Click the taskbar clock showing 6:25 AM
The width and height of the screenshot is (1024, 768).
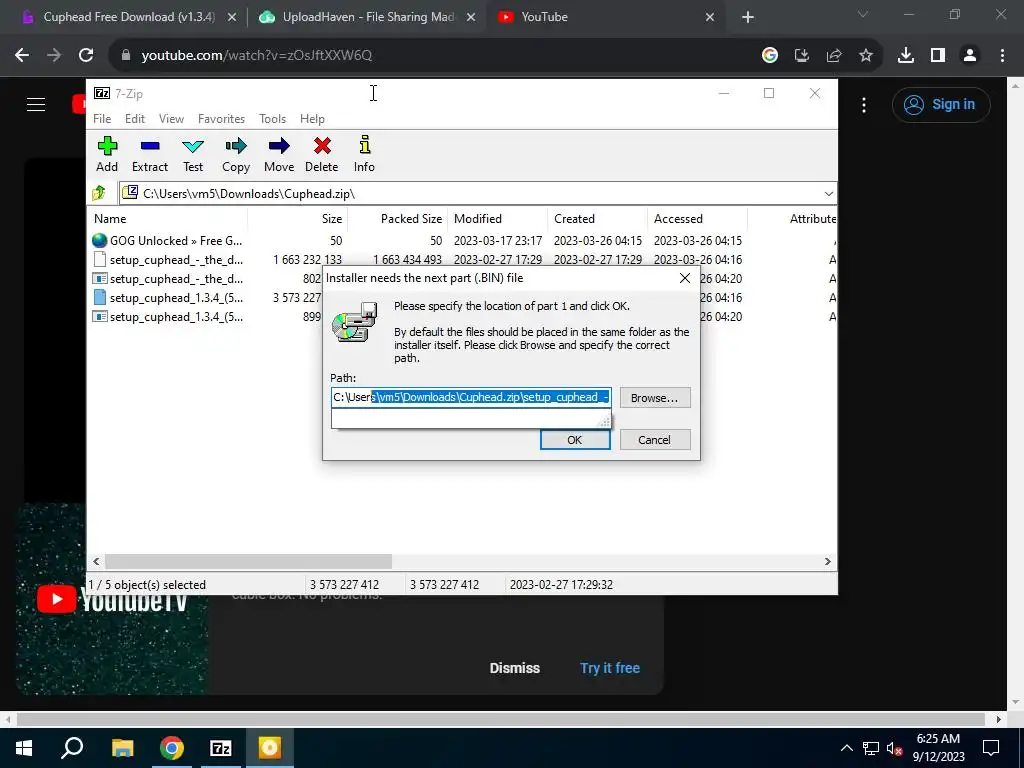pos(938,748)
